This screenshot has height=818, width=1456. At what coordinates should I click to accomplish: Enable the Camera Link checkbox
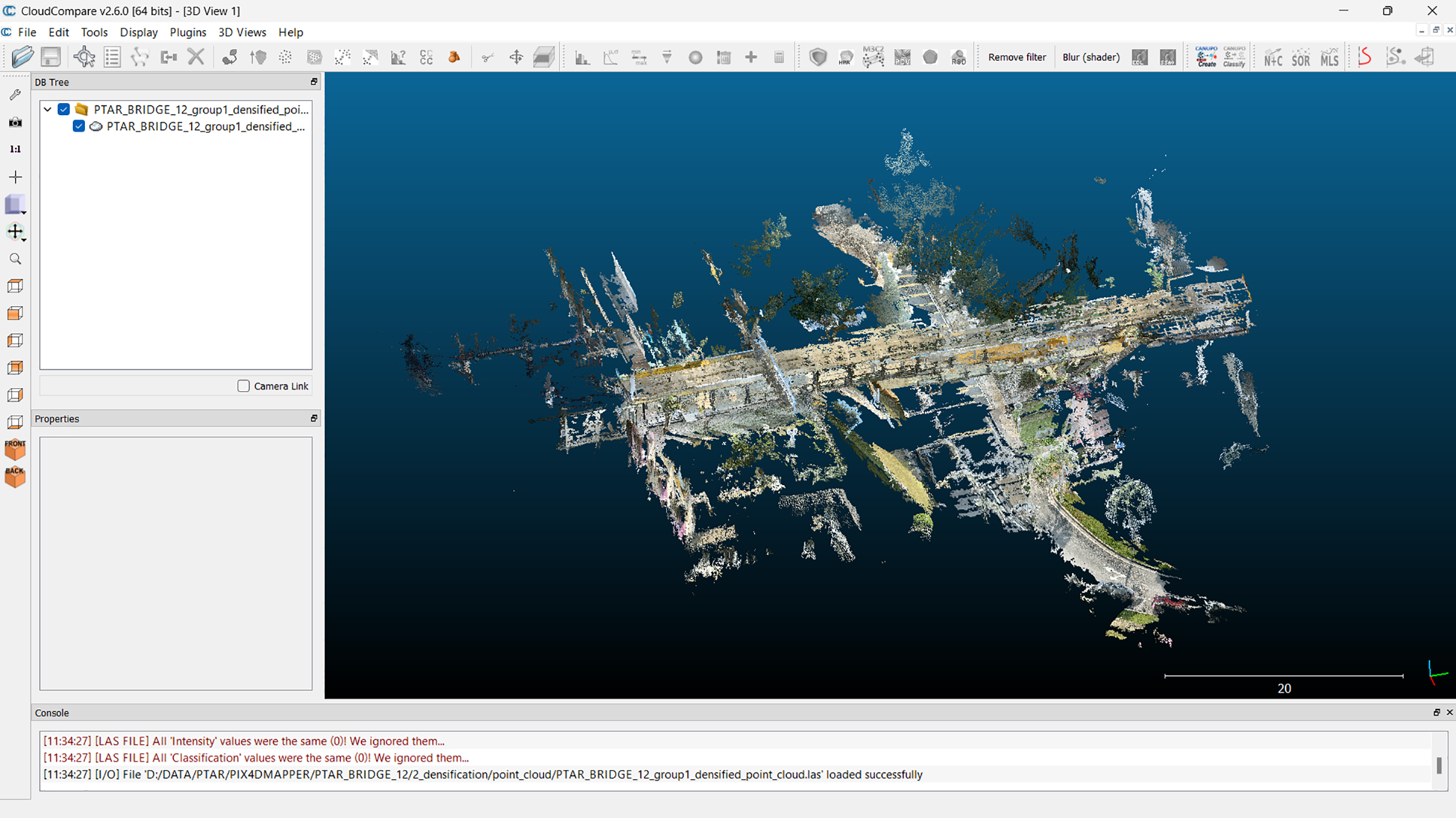point(243,386)
